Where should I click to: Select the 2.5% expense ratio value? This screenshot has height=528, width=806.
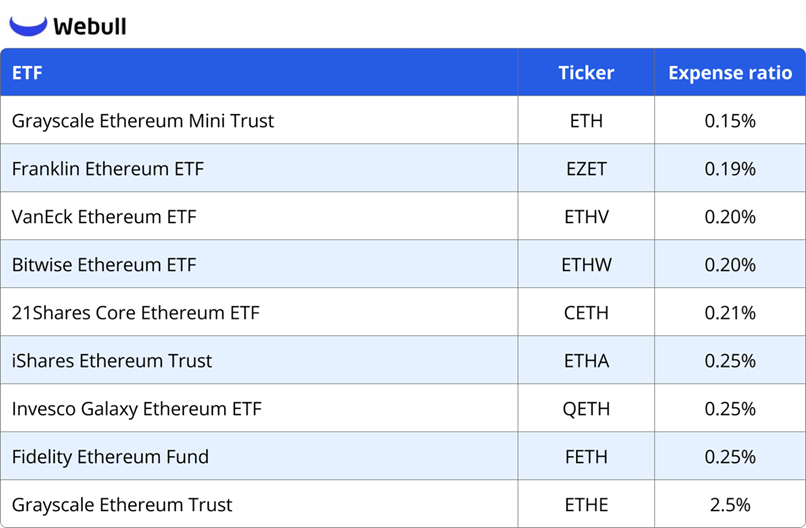tap(730, 505)
